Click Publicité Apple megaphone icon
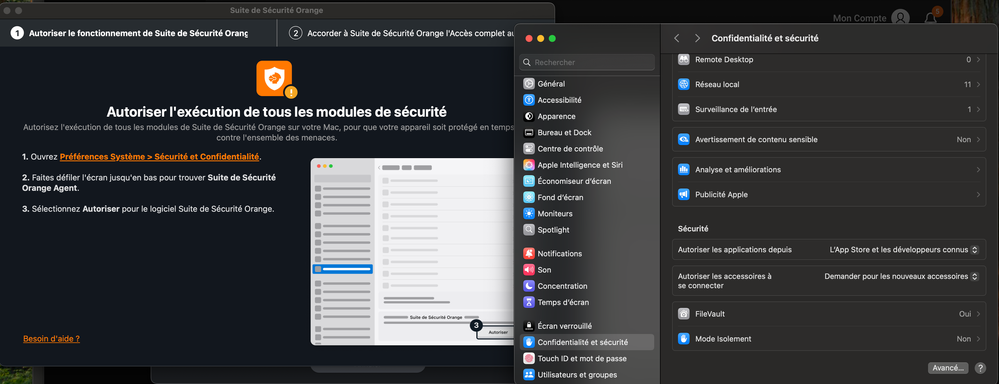The height and width of the screenshot is (384, 999). pos(684,194)
